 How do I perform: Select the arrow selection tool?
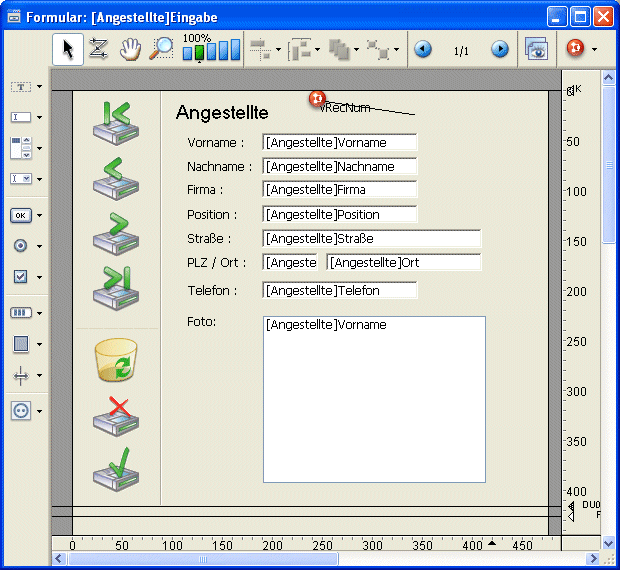click(x=68, y=49)
